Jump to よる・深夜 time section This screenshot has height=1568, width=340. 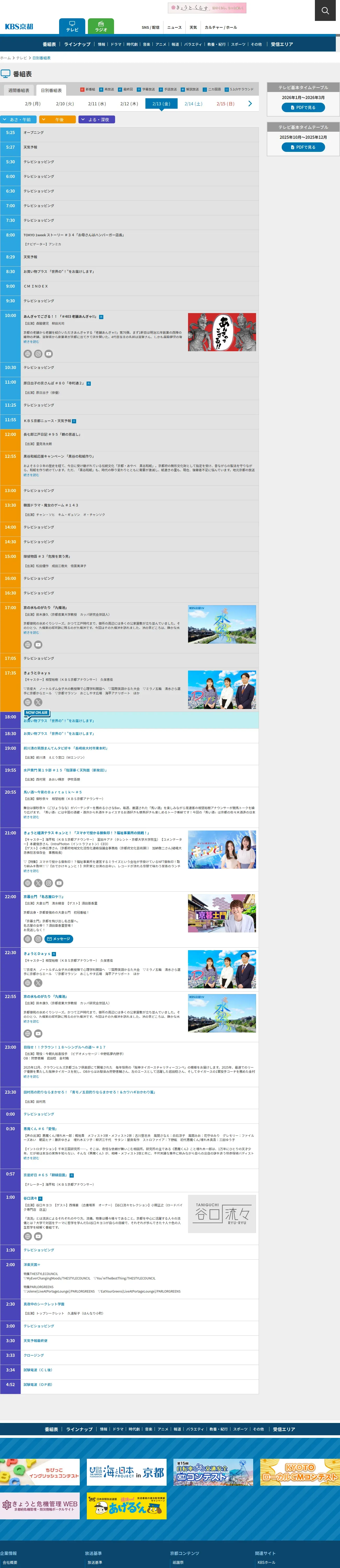click(97, 119)
